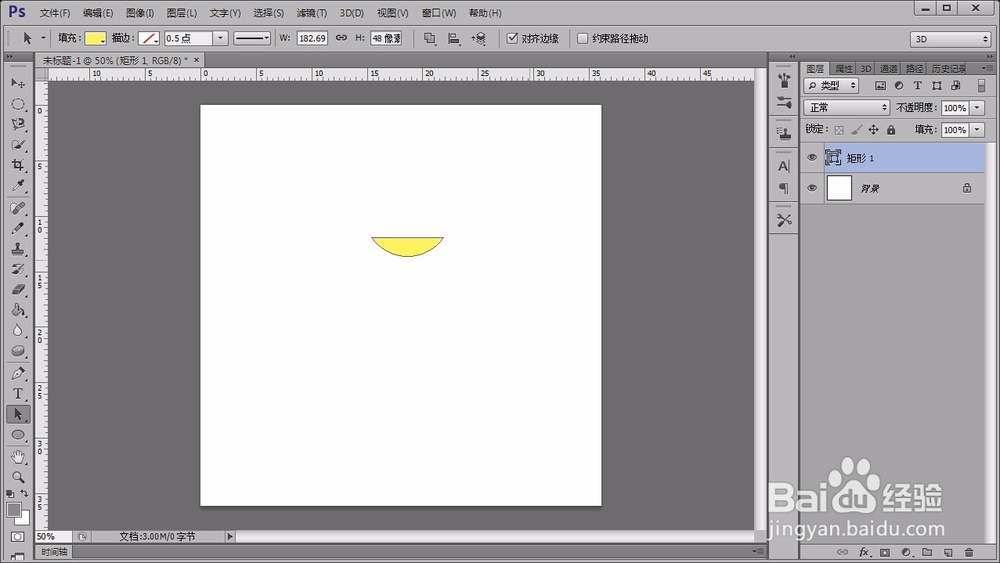Image resolution: width=1000 pixels, height=563 pixels.
Task: Open path alignment options
Action: pyautogui.click(x=453, y=38)
